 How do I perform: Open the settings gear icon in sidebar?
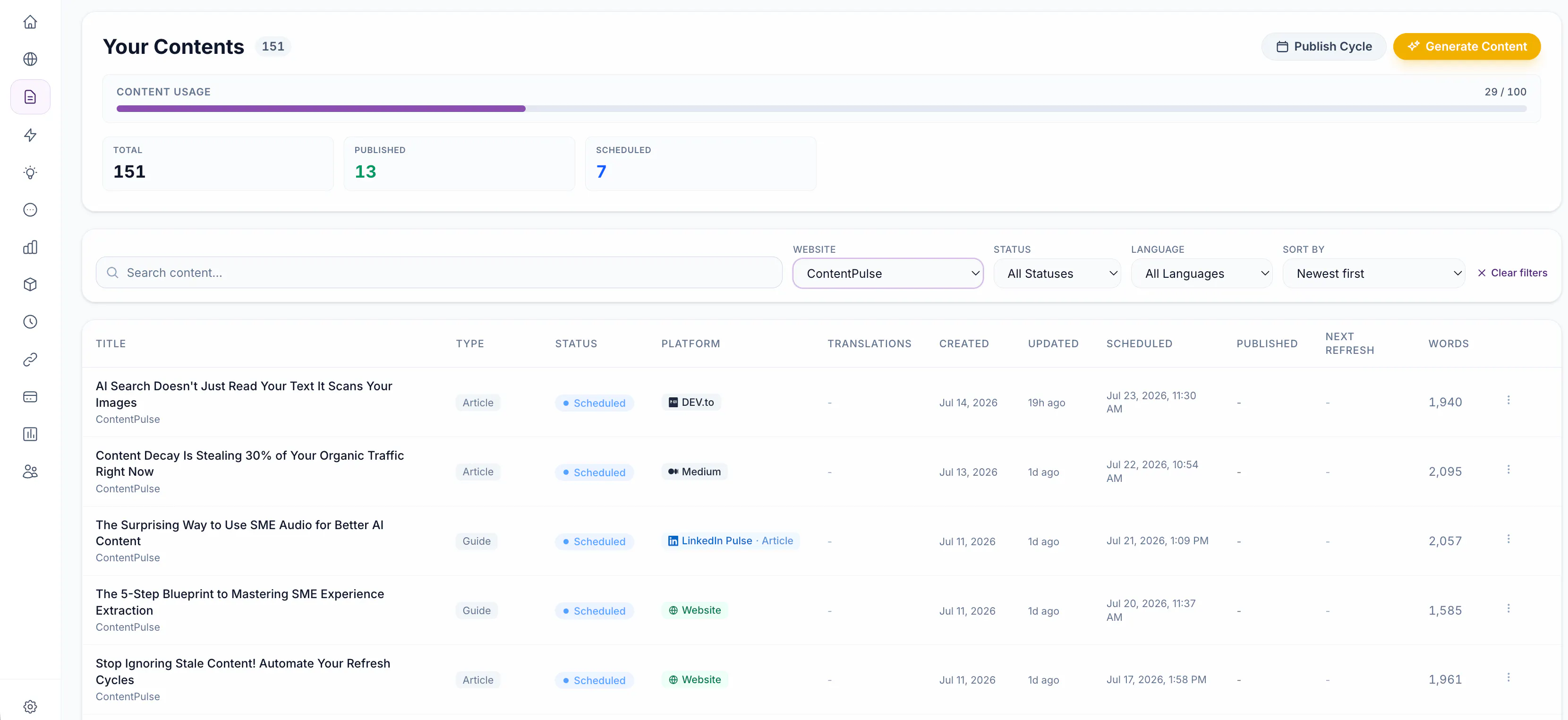(x=30, y=707)
